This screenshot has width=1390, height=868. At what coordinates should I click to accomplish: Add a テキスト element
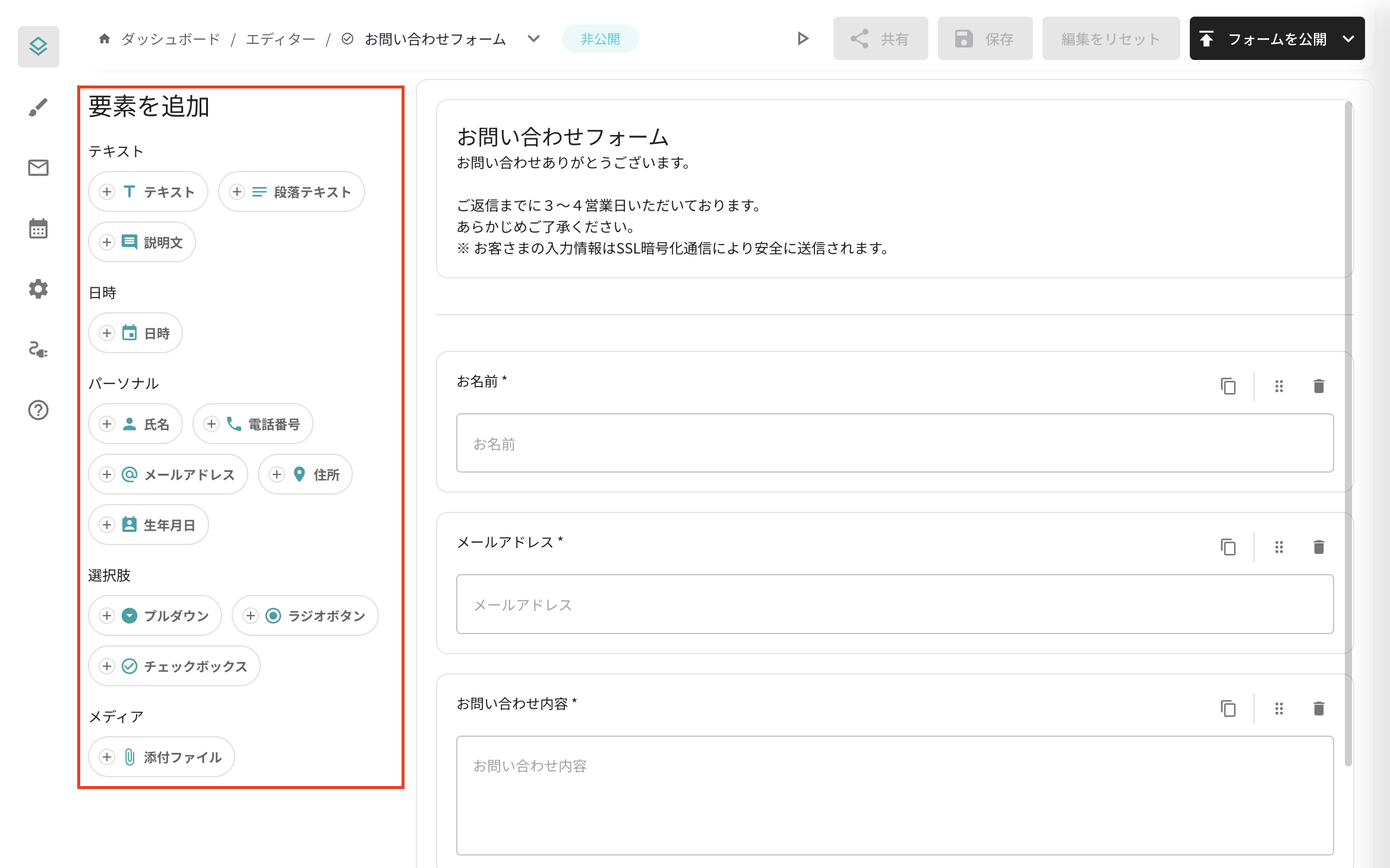coord(148,192)
